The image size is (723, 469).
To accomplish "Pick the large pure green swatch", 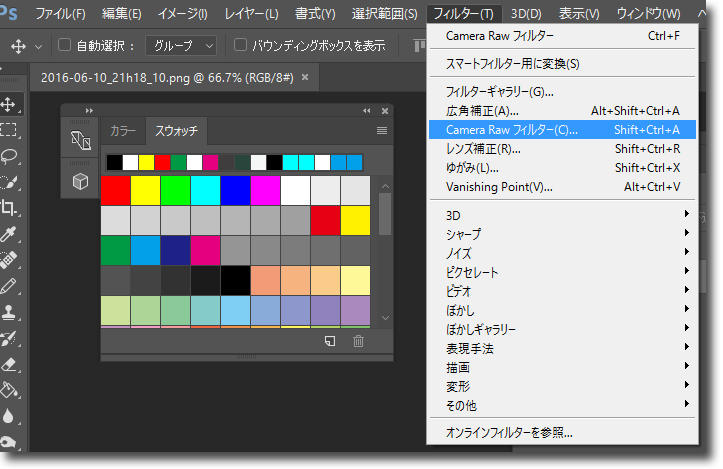I will click(x=175, y=190).
